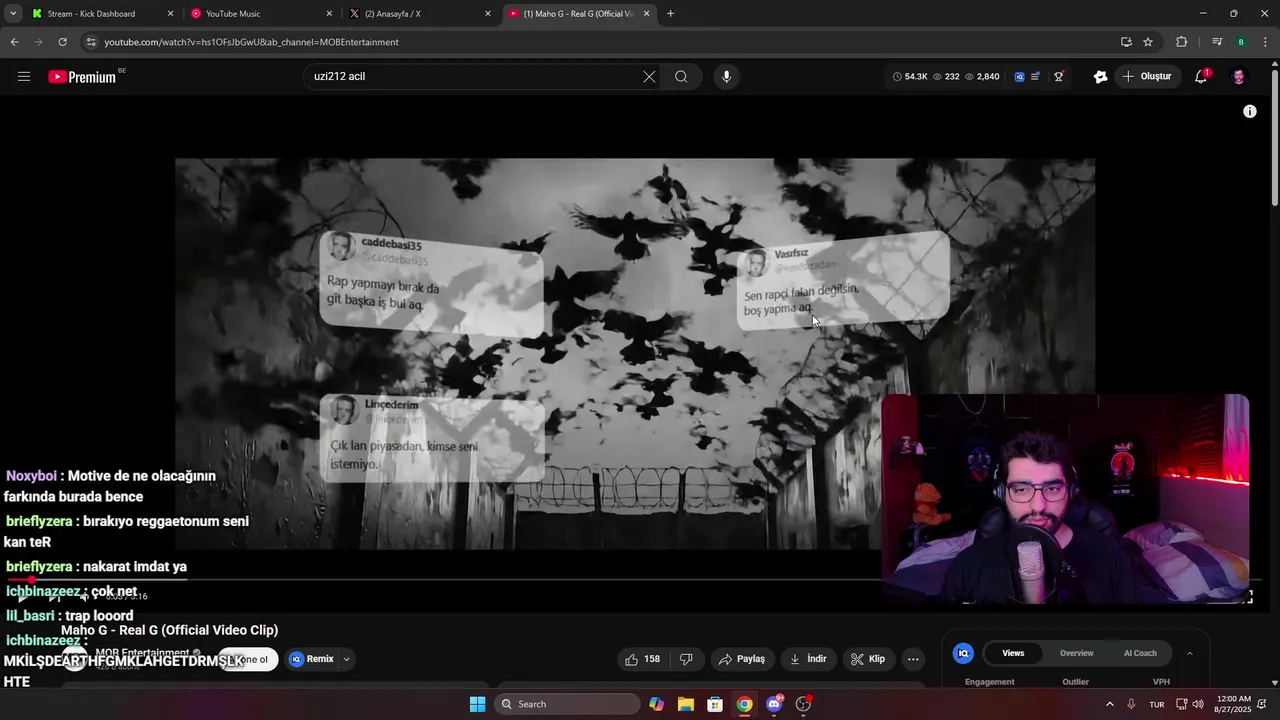Click the Klip clip button
Image resolution: width=1280 pixels, height=720 pixels.
tap(868, 659)
